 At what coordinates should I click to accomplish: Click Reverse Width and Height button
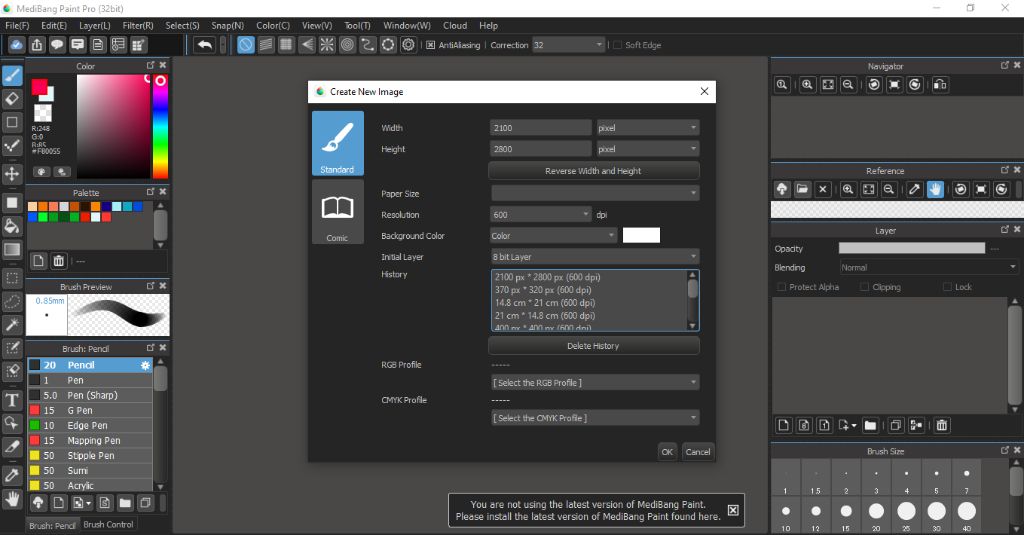coord(594,171)
